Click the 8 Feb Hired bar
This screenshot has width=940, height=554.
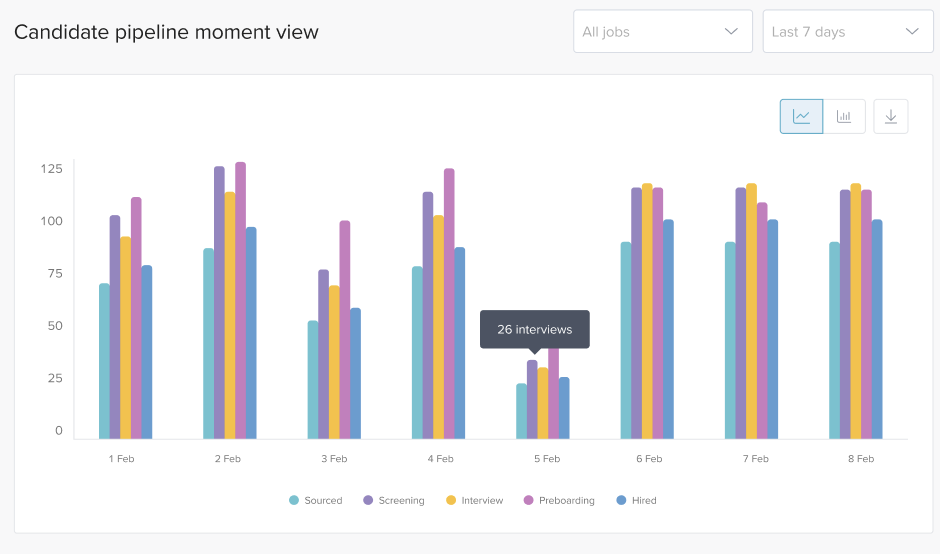(877, 329)
